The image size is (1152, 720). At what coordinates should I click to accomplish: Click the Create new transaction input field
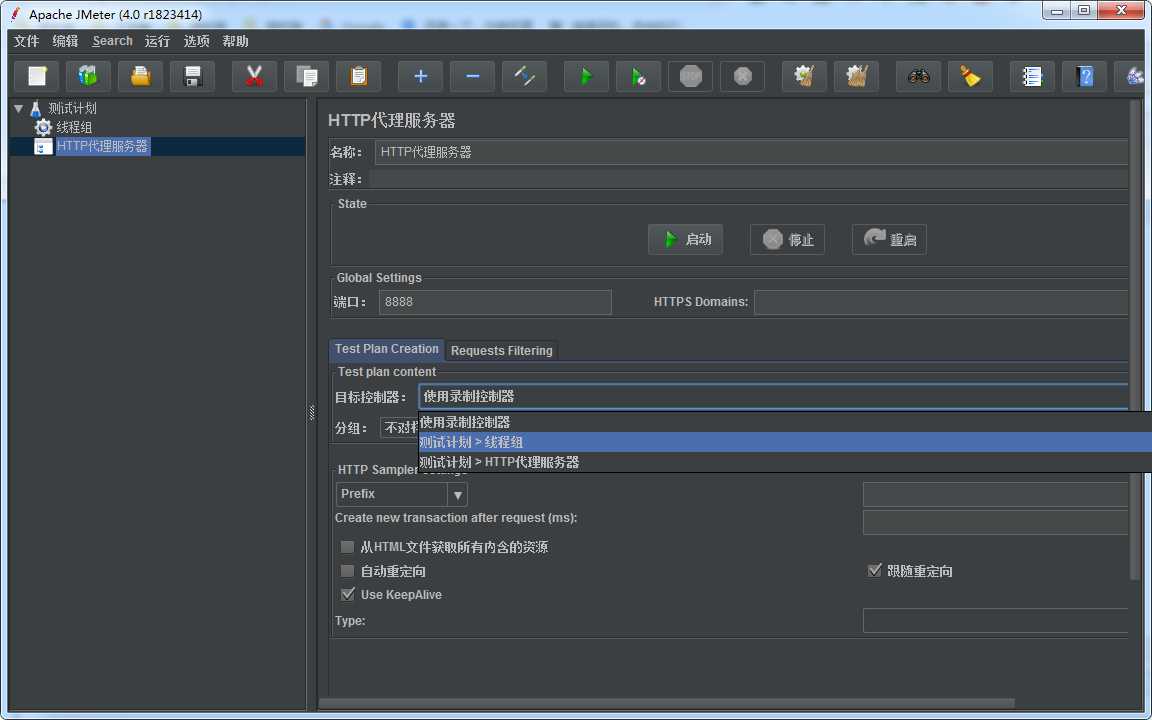tap(996, 522)
